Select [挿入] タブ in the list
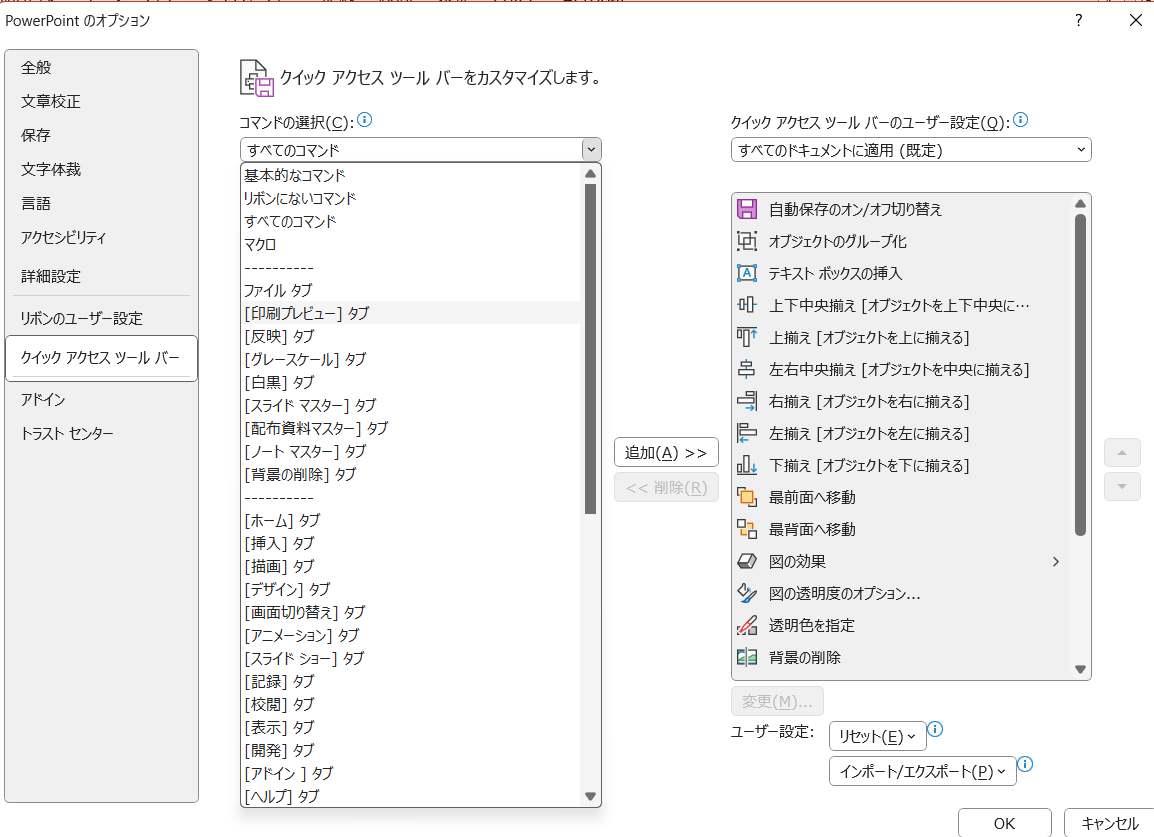 (x=411, y=543)
